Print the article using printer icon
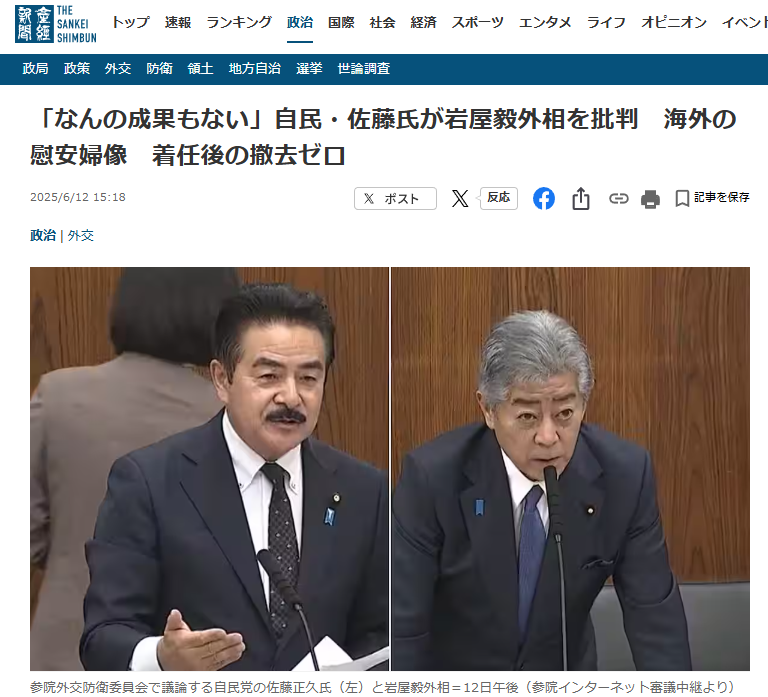 click(650, 199)
